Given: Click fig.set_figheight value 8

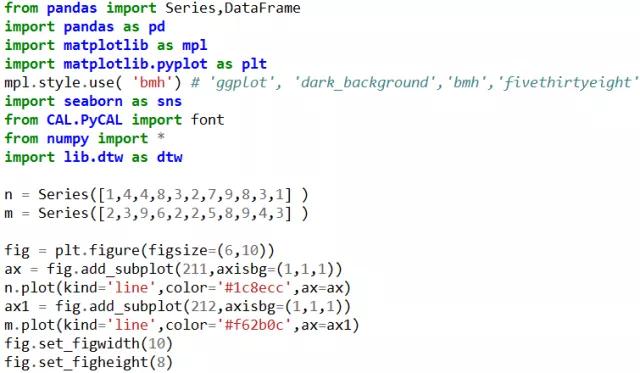Looking at the screenshot, I should pos(161,362).
